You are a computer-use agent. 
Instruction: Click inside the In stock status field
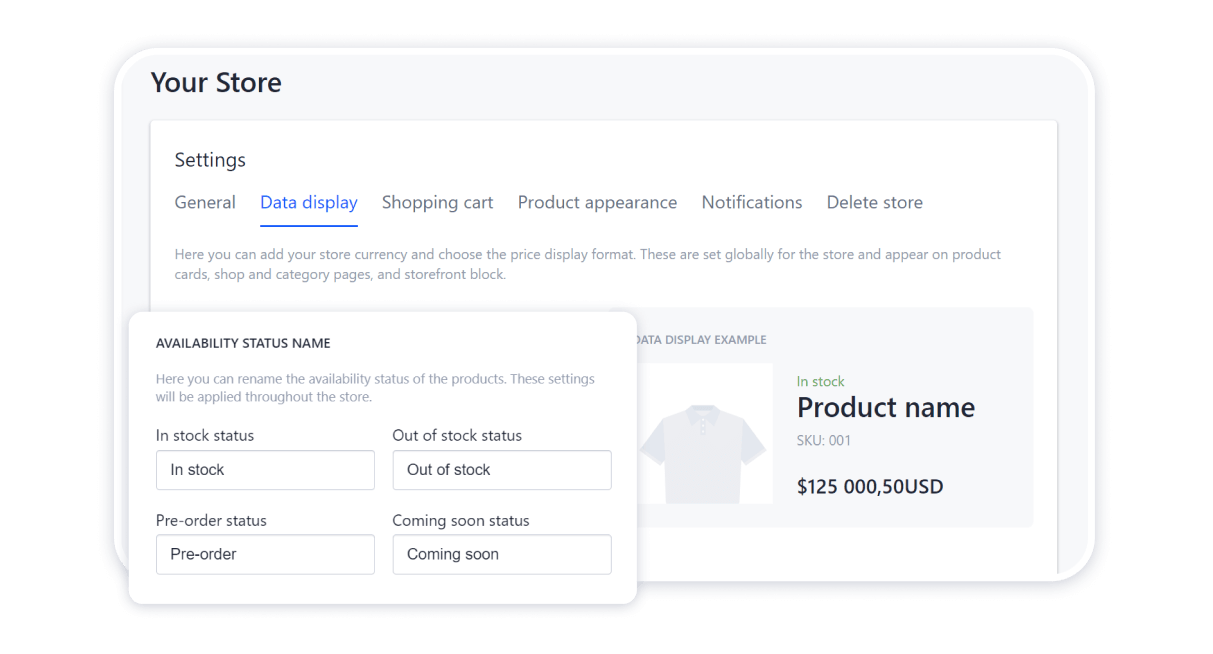click(264, 470)
